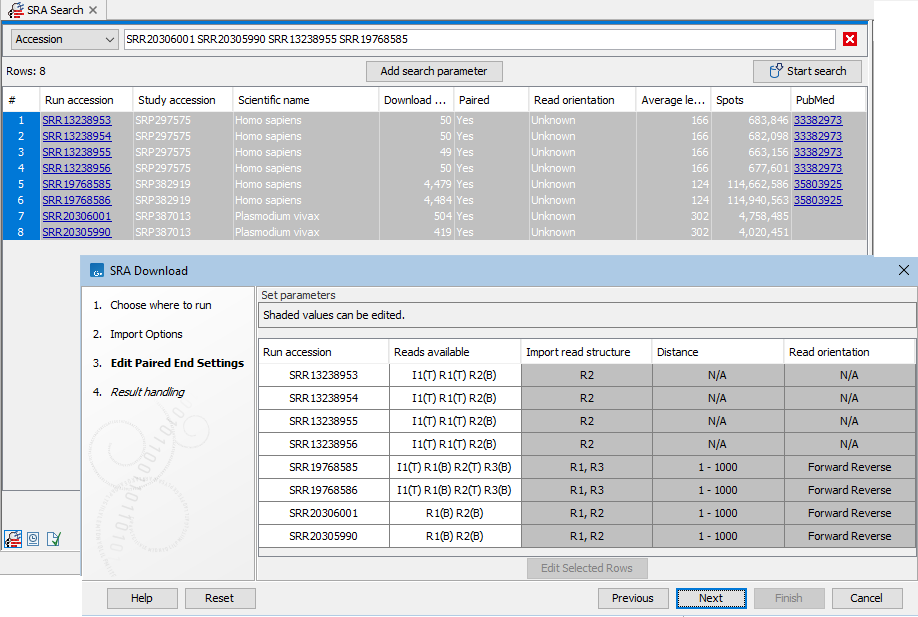
Task: Click the SRA Download title bar icon
Action: pyautogui.click(x=97, y=270)
